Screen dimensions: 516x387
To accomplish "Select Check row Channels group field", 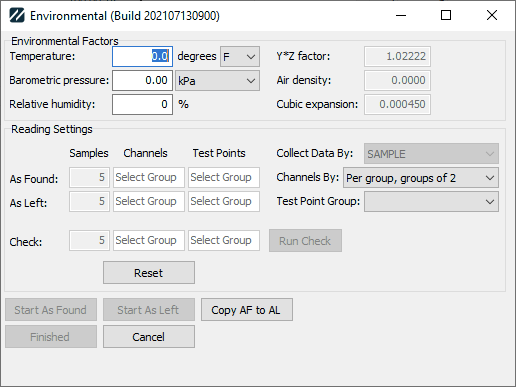I will coord(149,240).
